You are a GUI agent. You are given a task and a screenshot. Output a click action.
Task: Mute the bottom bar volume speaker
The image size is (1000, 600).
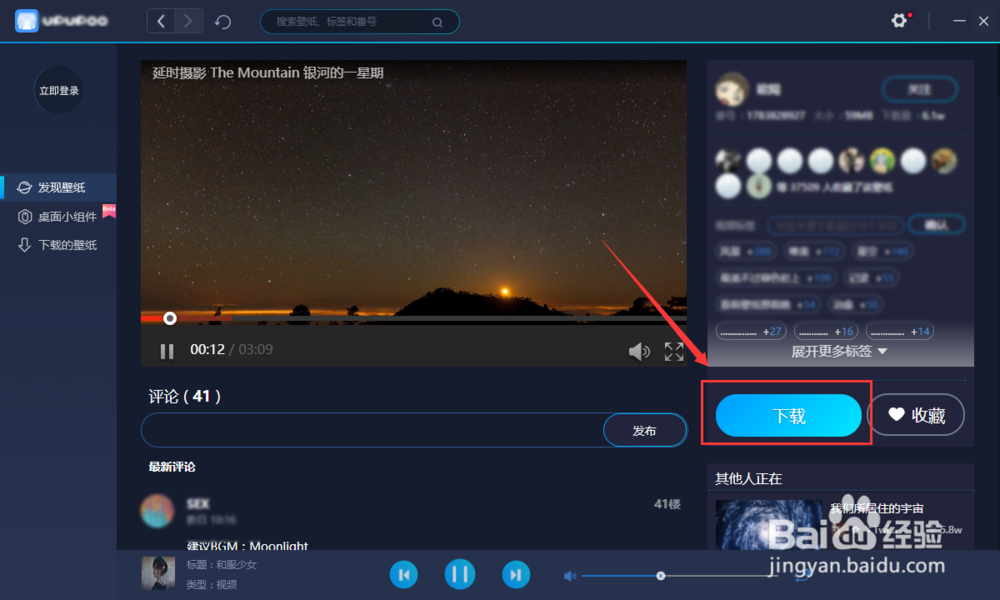tap(570, 576)
